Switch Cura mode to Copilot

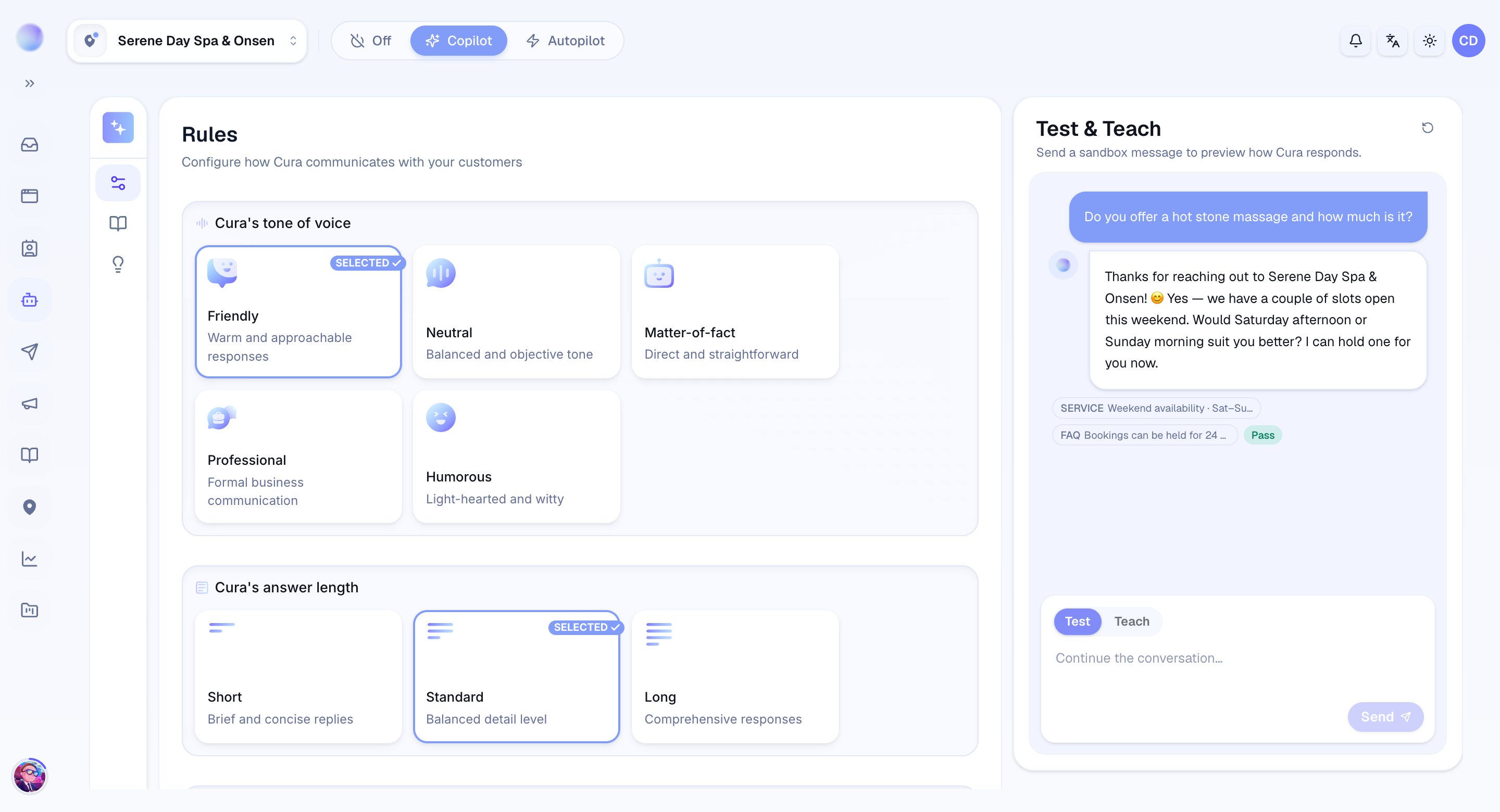point(459,41)
